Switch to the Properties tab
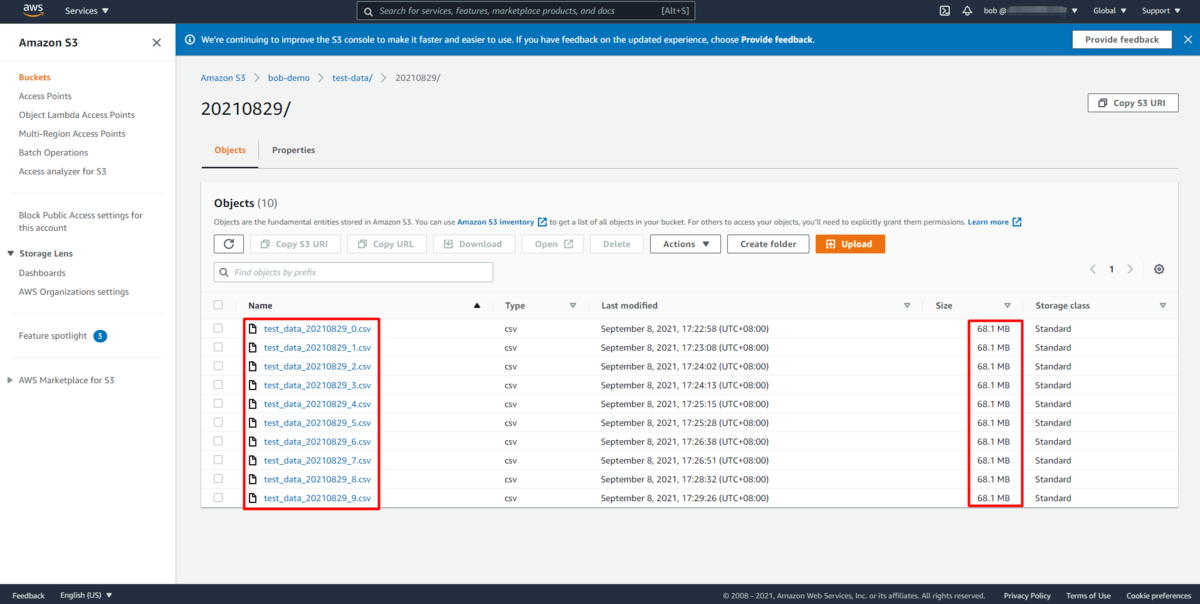Image resolution: width=1200 pixels, height=604 pixels. click(x=293, y=150)
